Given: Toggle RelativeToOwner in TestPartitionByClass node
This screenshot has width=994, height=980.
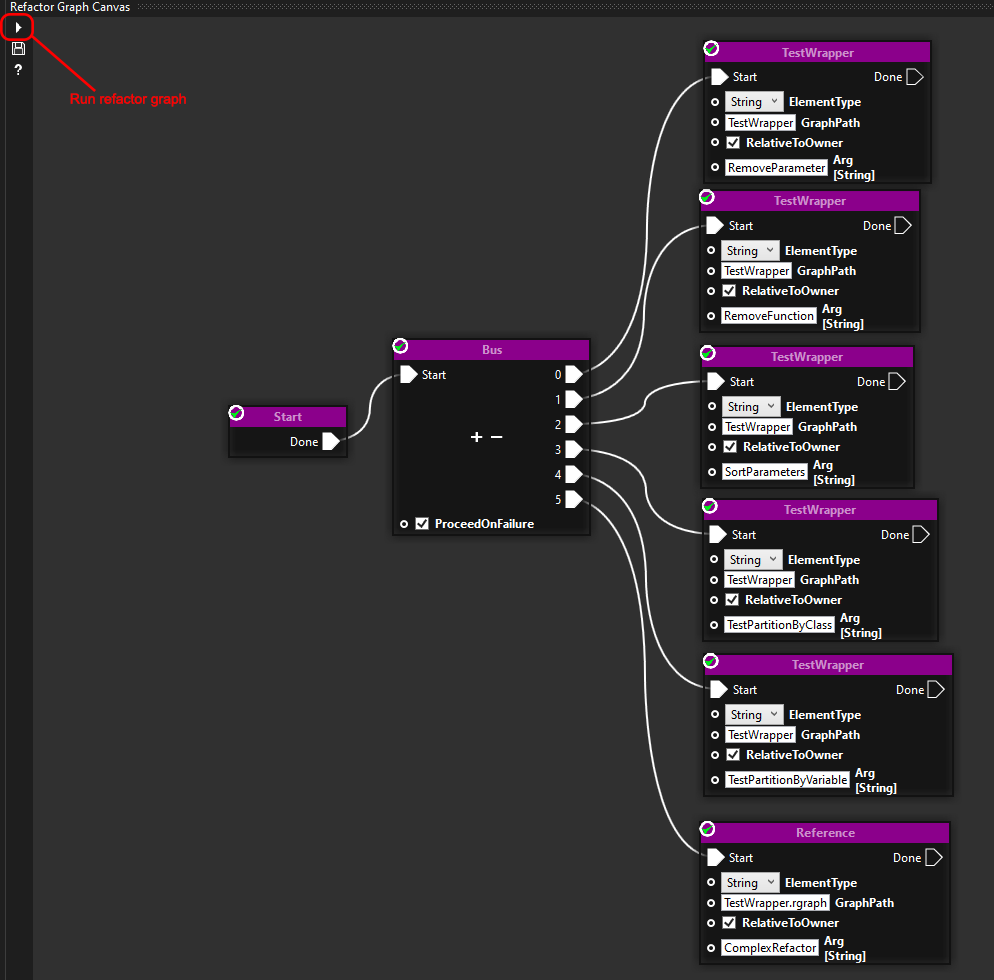Looking at the screenshot, I should [x=732, y=600].
